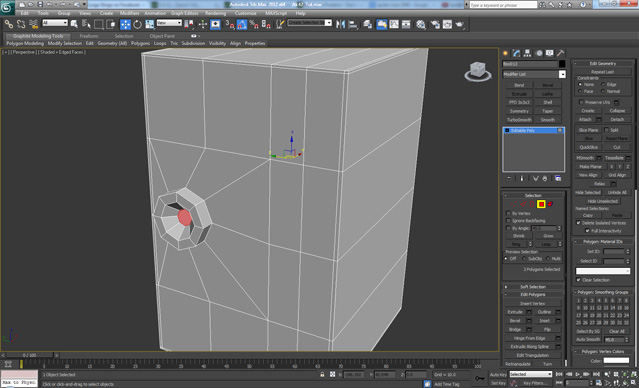Click the ViewCube in the viewport
Image resolution: width=639 pixels, height=388 pixels.
pyautogui.click(x=477, y=71)
